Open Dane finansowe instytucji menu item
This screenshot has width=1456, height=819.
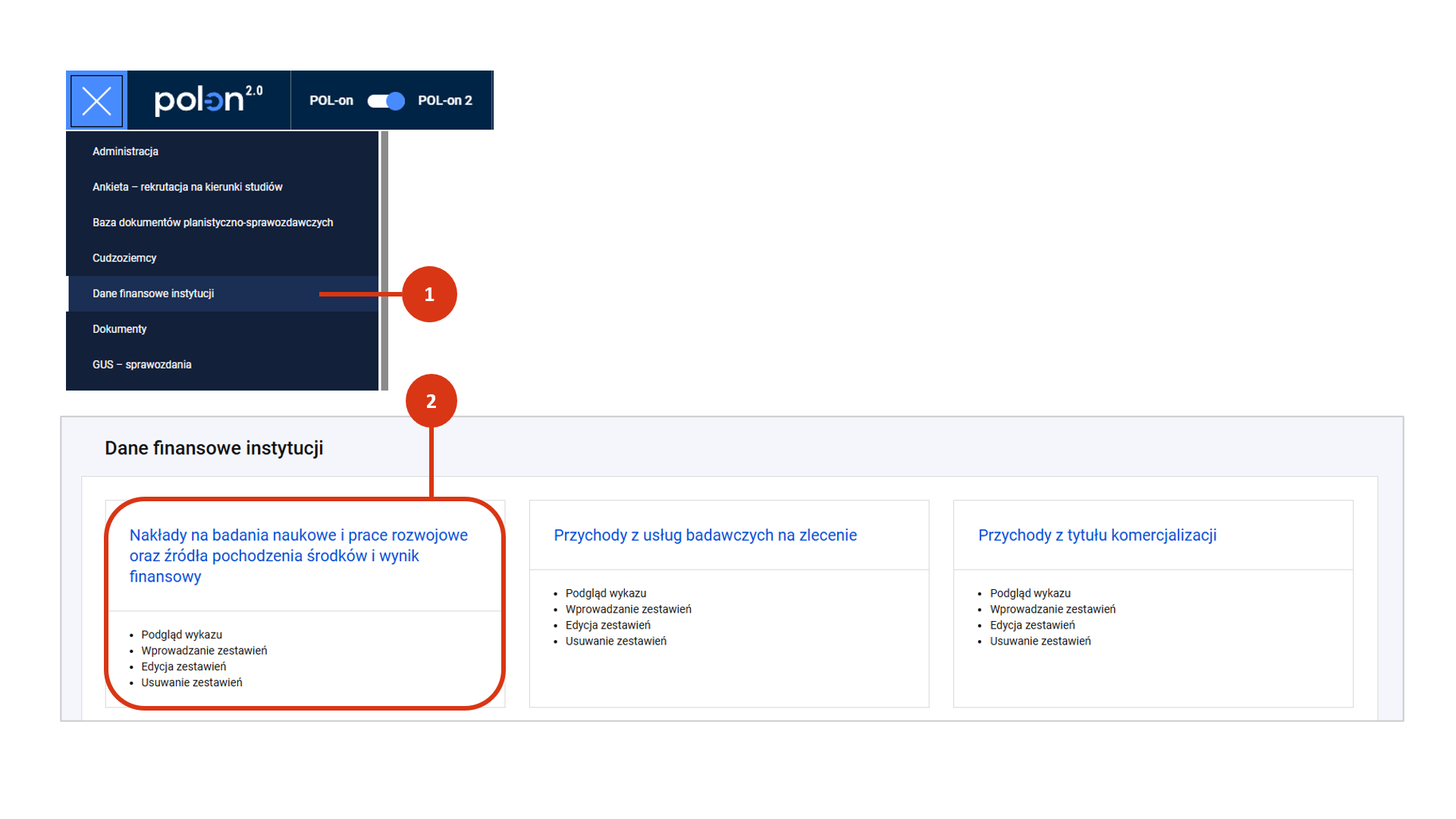tap(153, 293)
